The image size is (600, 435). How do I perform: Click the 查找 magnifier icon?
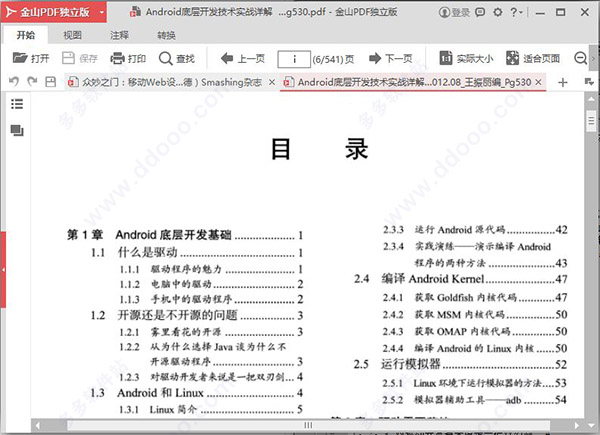[165, 59]
